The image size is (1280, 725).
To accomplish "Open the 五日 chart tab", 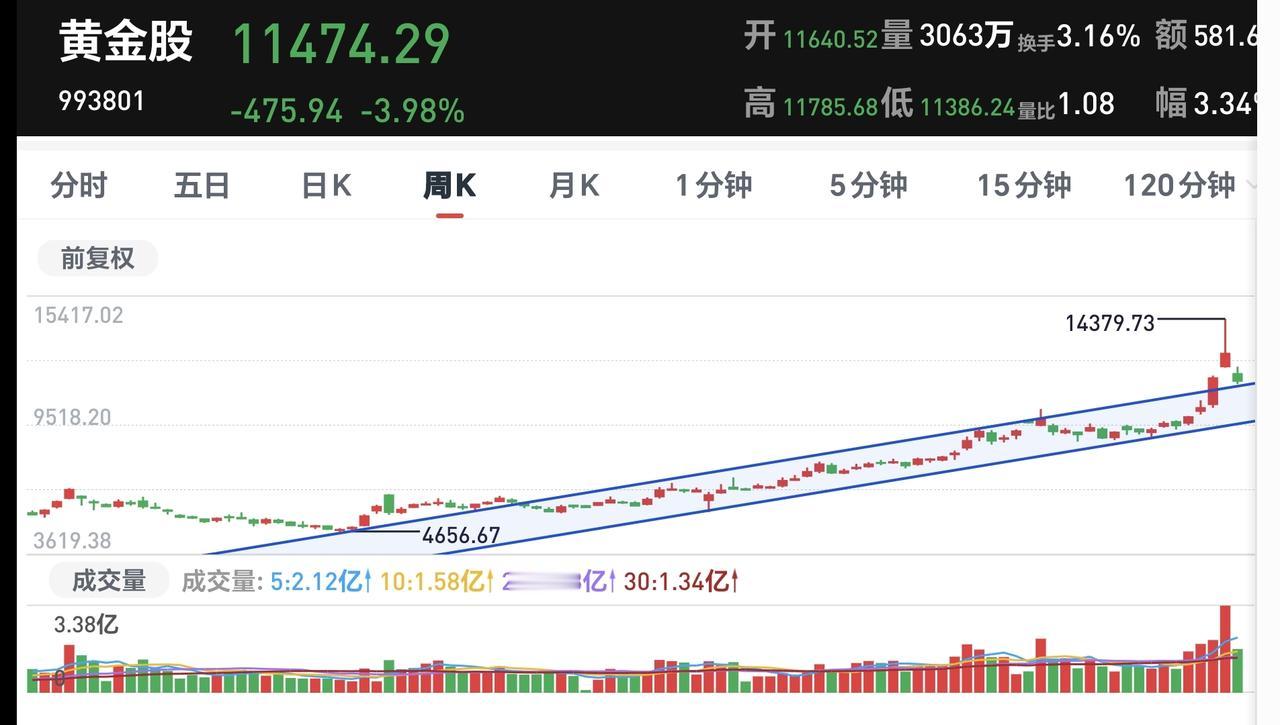I will 202,186.
